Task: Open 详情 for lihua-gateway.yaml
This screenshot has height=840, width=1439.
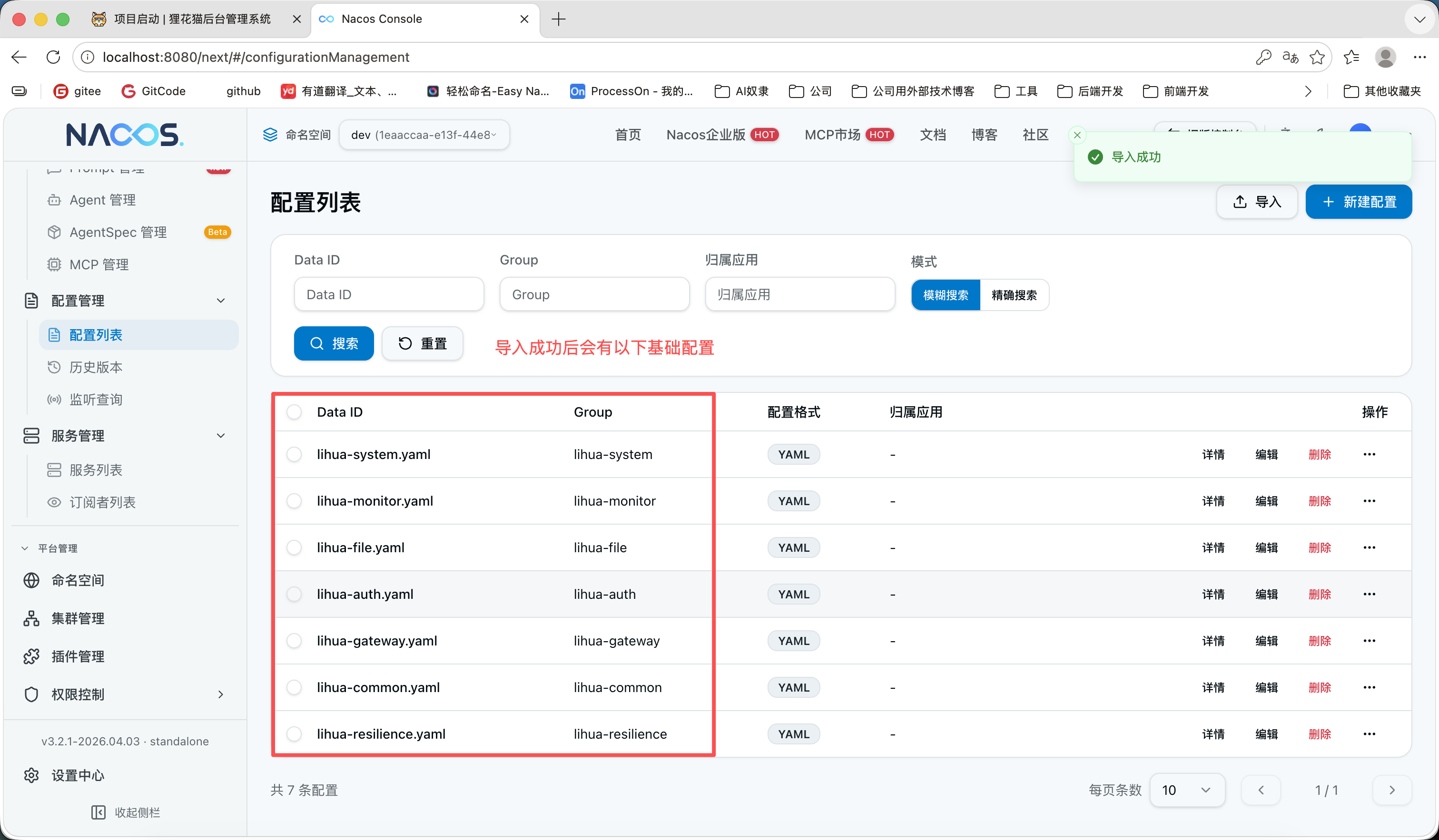Action: pyautogui.click(x=1213, y=641)
